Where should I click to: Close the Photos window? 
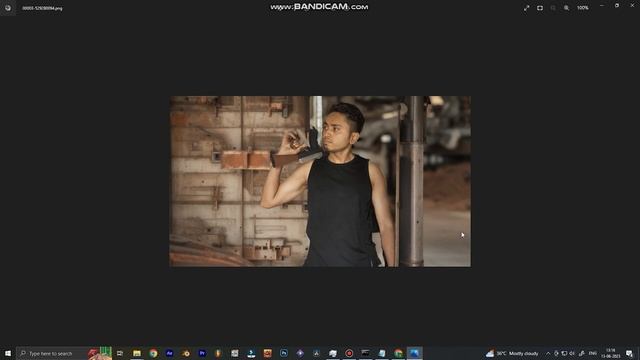pyautogui.click(x=632, y=6)
